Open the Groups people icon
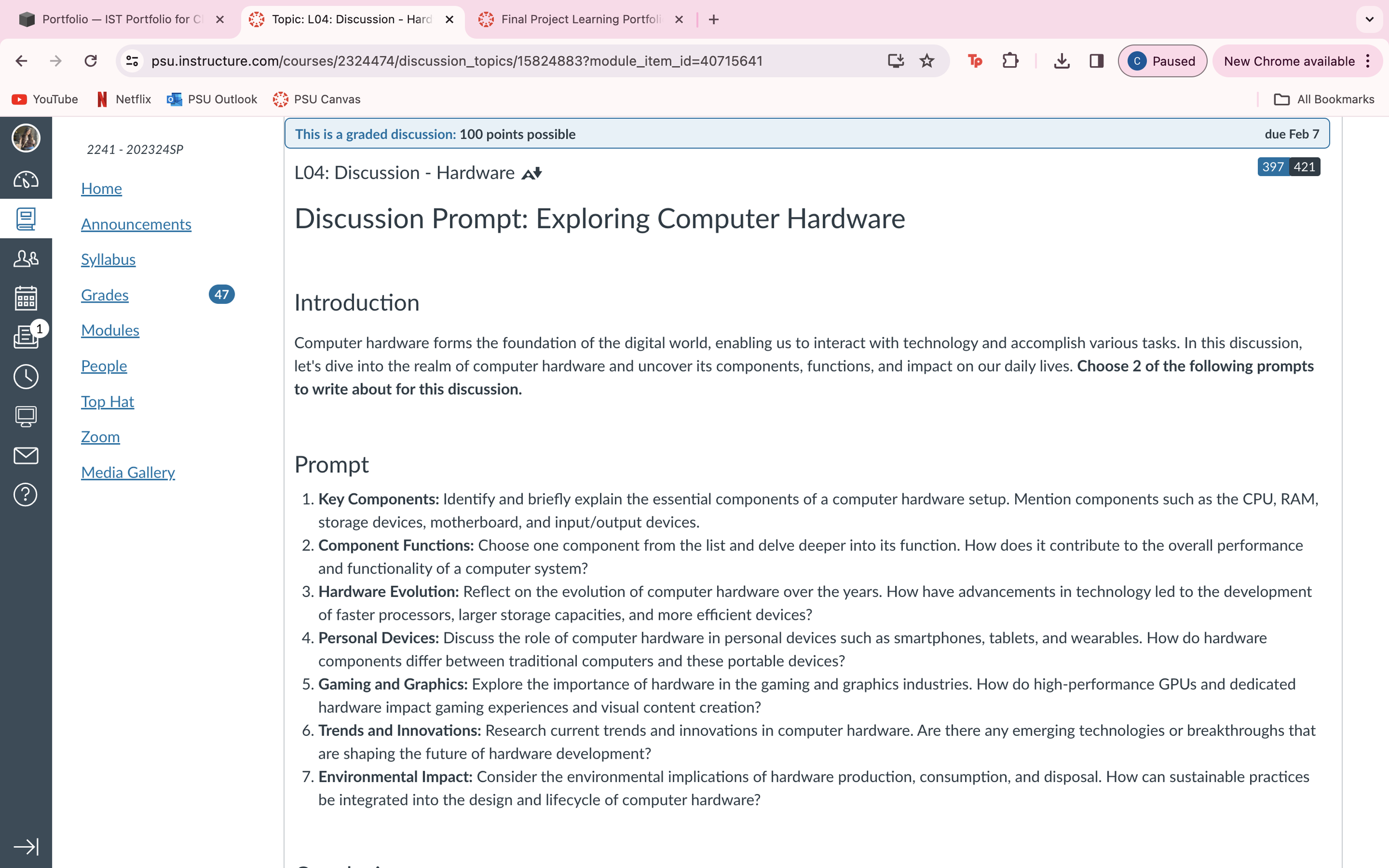This screenshot has height=868, width=1389. 26,259
